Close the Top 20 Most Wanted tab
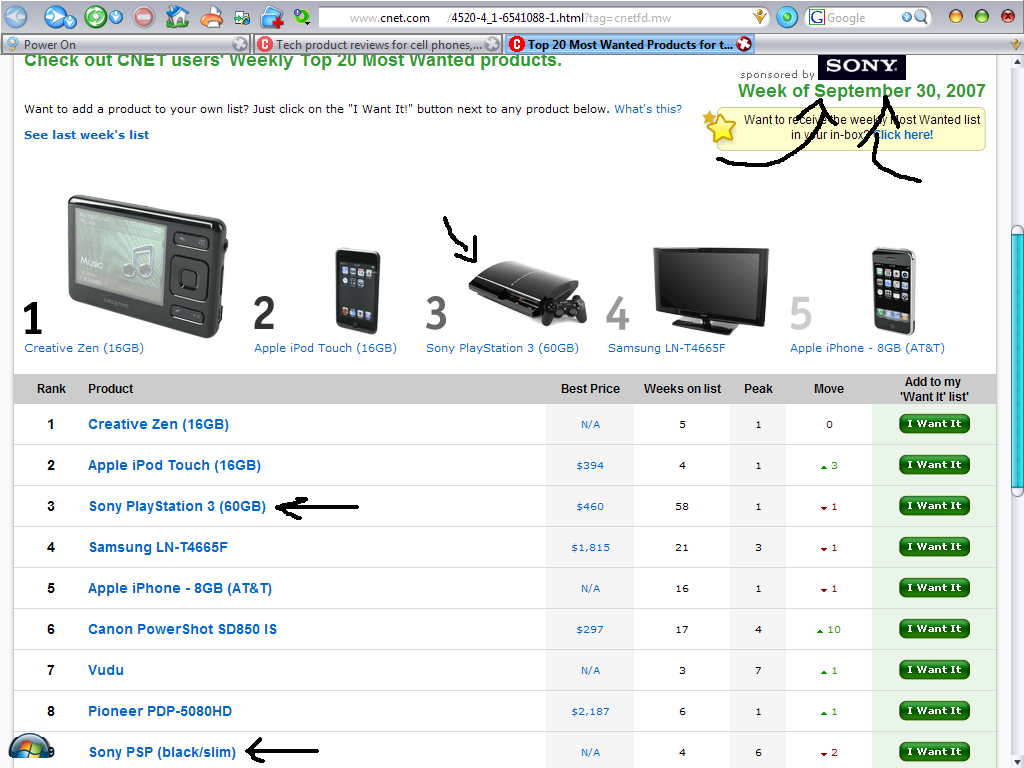This screenshot has width=1024, height=768. click(x=743, y=44)
